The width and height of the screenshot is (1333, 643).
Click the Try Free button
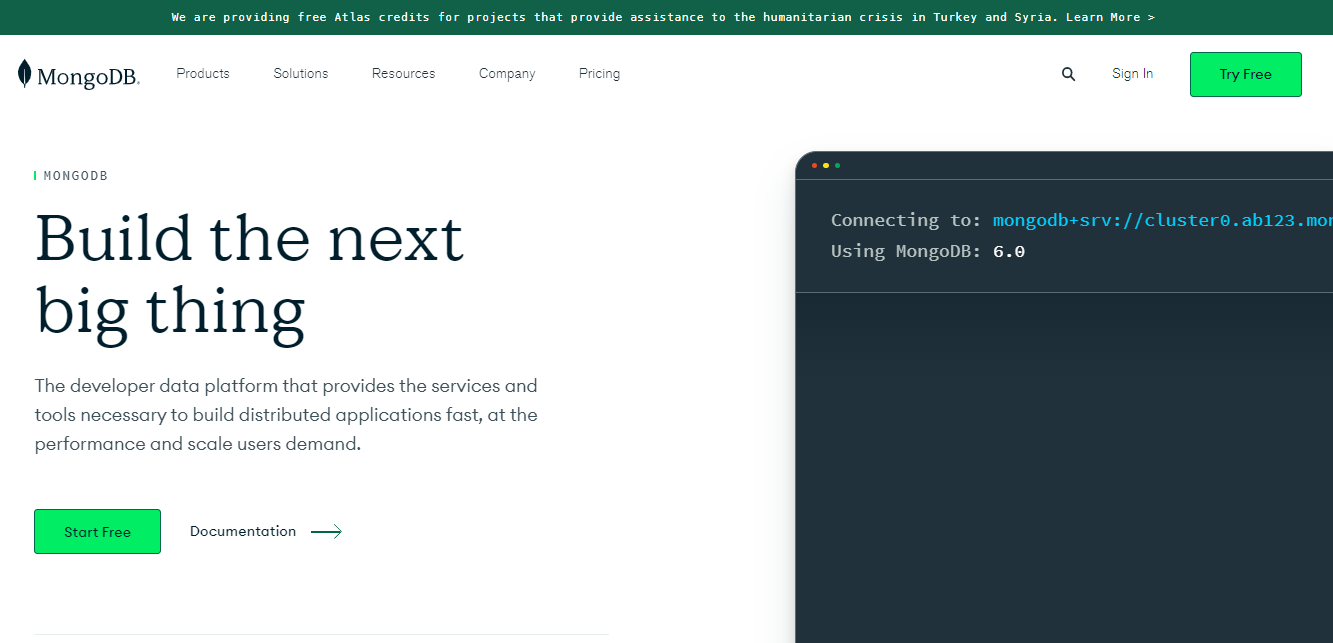pyautogui.click(x=1245, y=74)
